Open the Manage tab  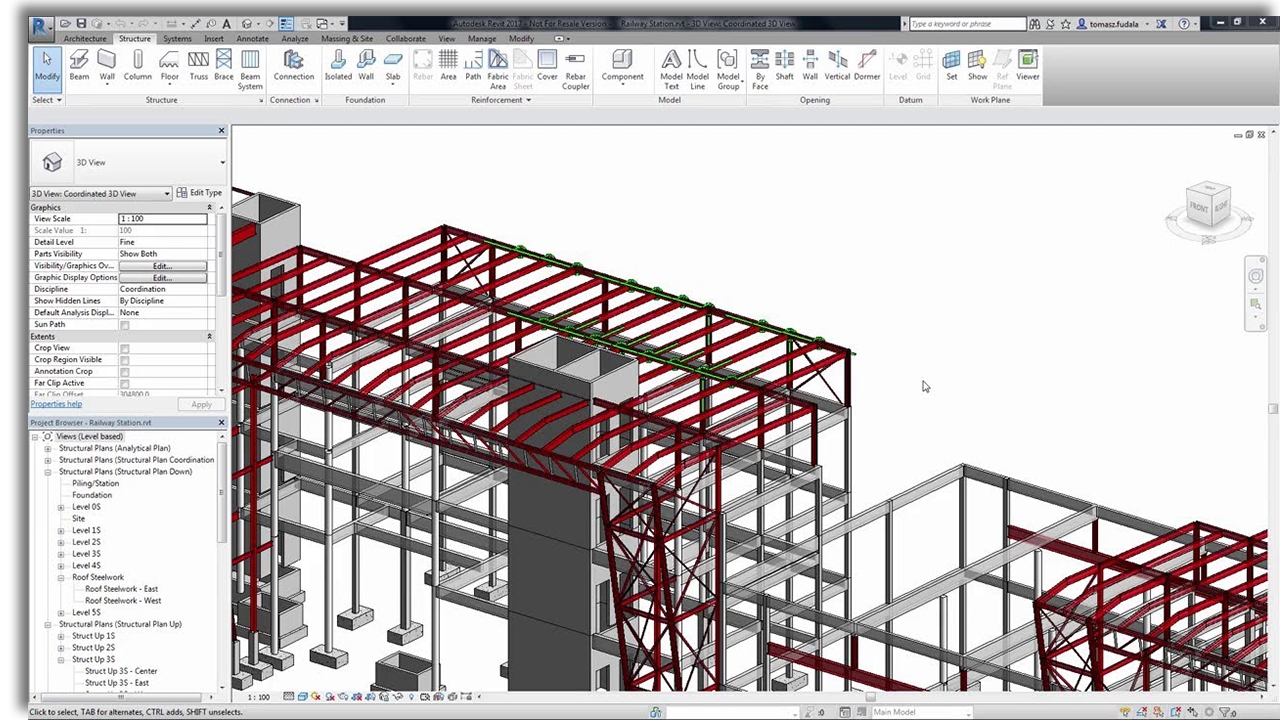pos(482,38)
